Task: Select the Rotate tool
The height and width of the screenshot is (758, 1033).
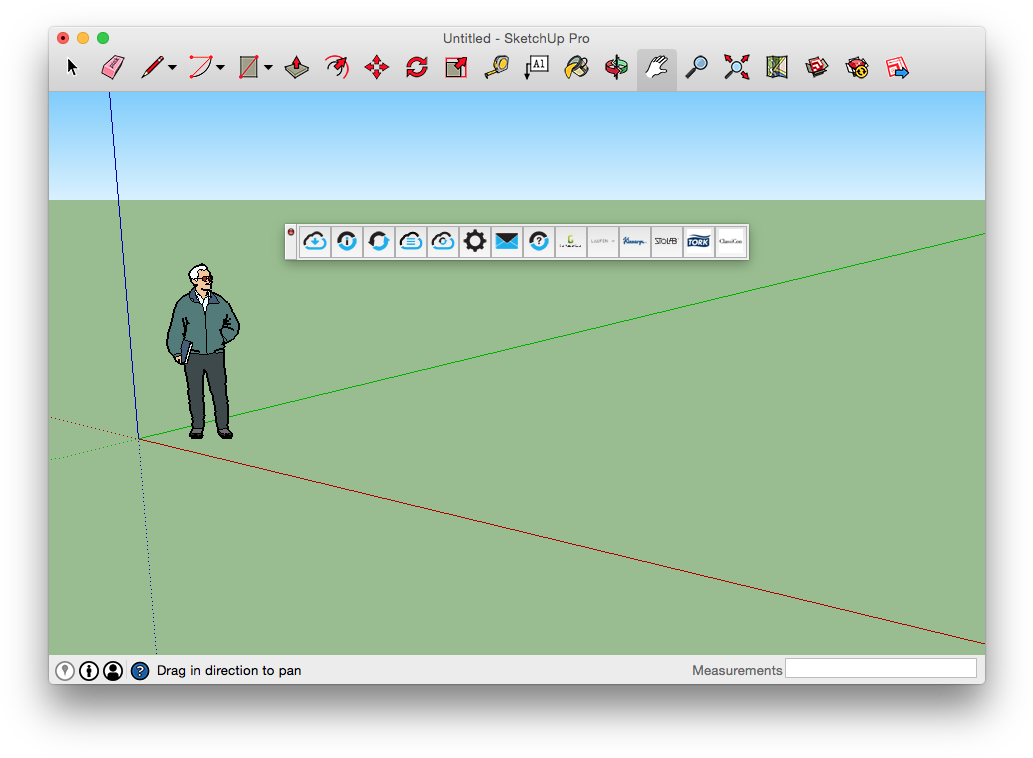Action: (x=416, y=67)
